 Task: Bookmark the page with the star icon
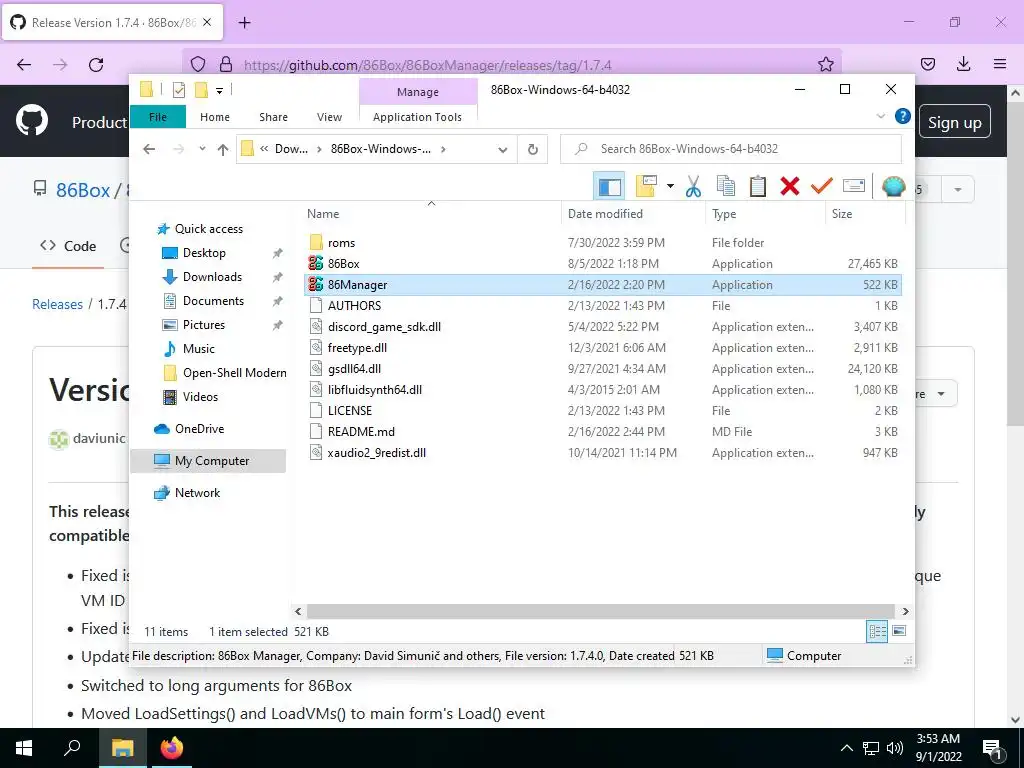(825, 64)
